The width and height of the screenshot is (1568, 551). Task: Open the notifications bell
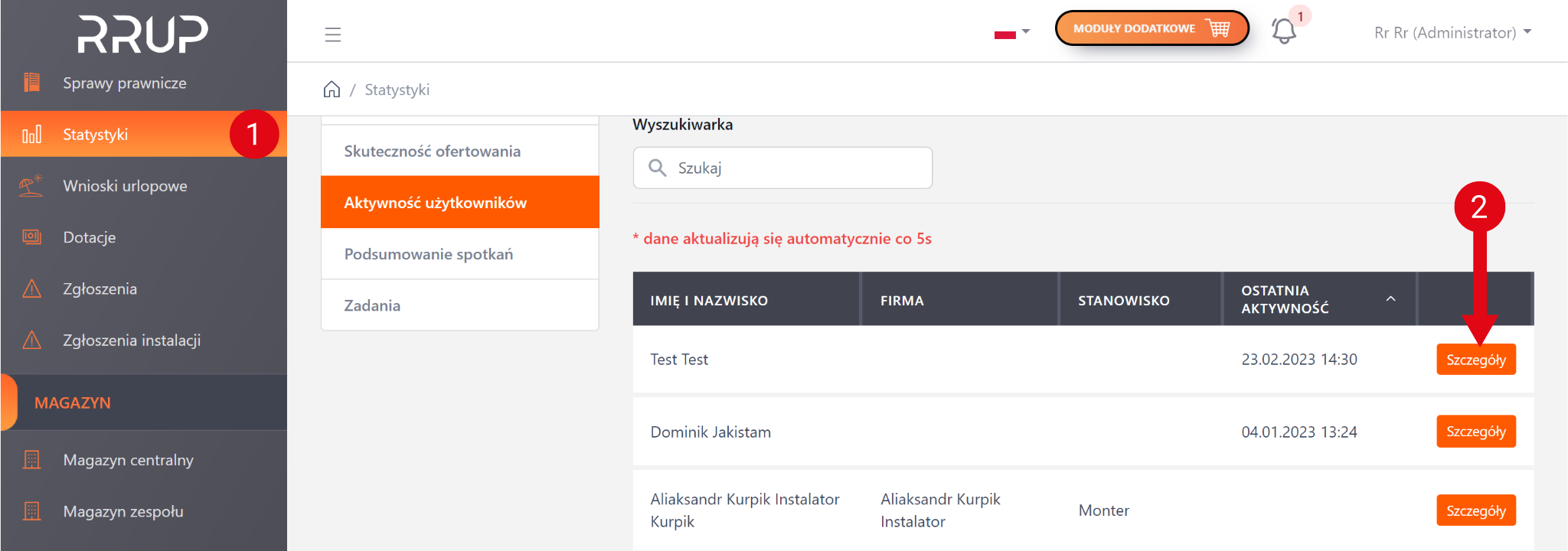(1284, 31)
